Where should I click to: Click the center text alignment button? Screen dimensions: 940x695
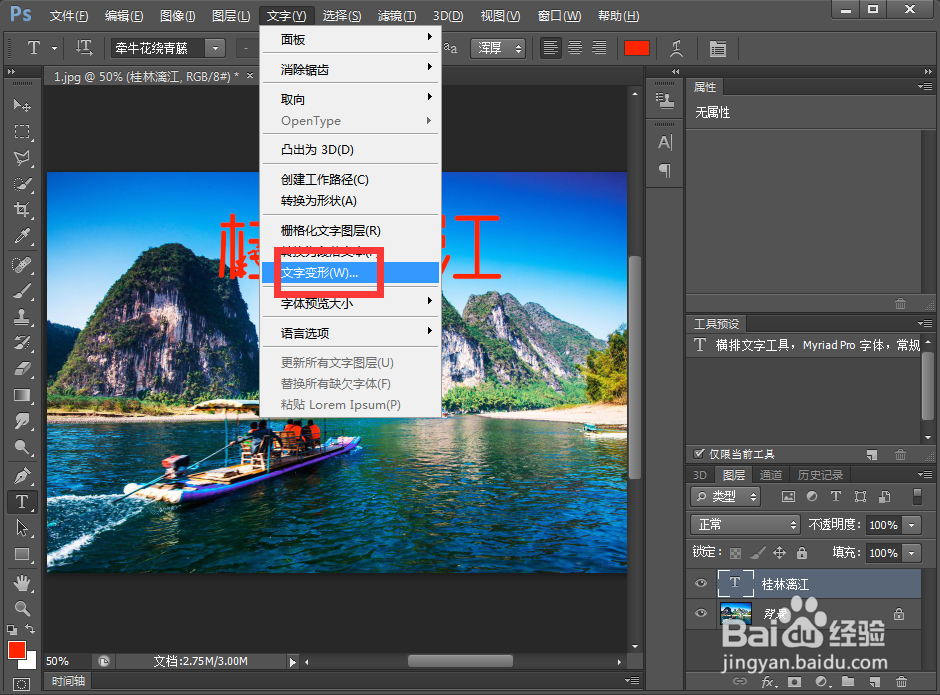573,47
